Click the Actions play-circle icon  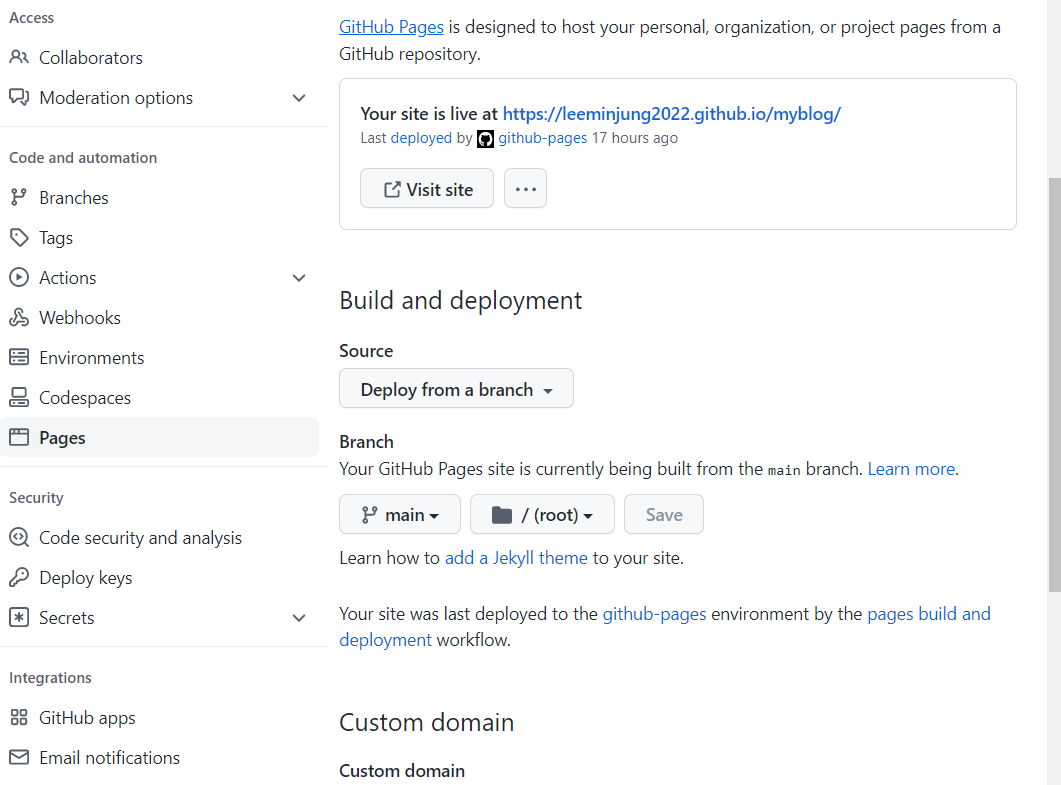[x=19, y=277]
